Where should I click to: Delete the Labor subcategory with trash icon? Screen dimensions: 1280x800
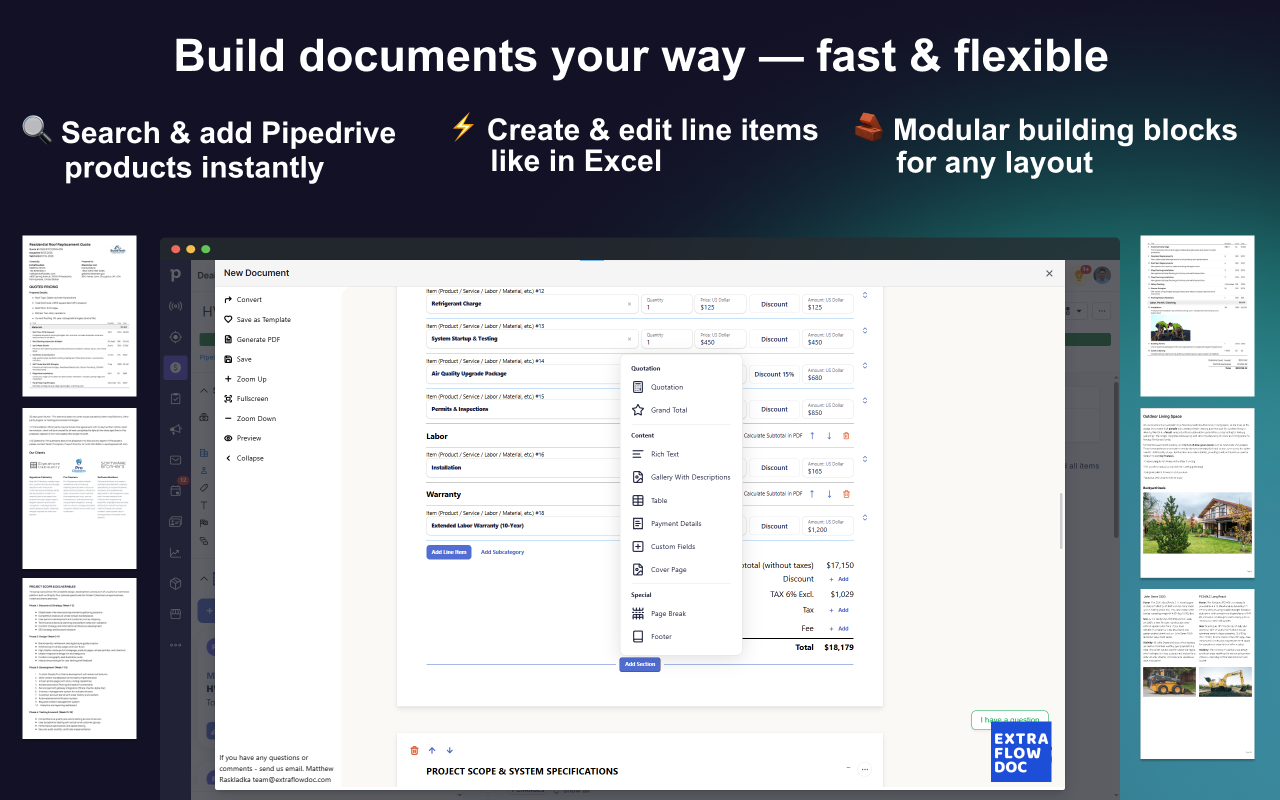point(846,436)
